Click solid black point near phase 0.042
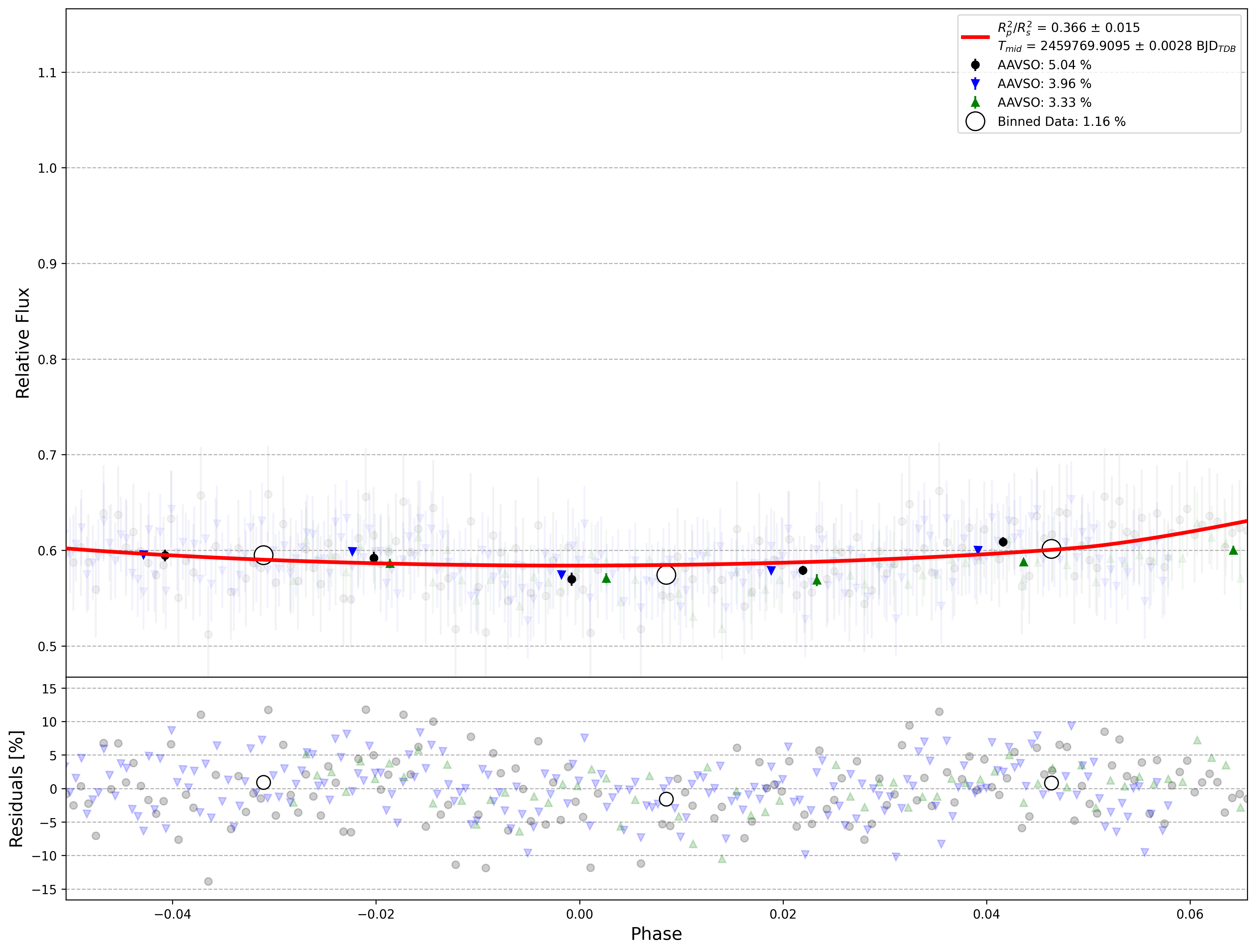 [x=1003, y=542]
